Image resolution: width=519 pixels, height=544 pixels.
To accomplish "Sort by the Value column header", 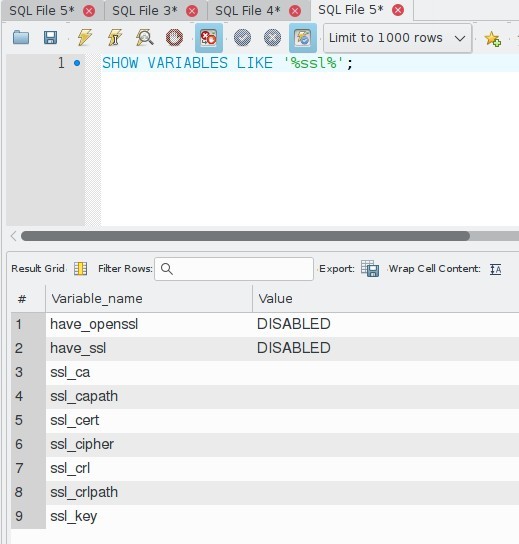I will 386,298.
